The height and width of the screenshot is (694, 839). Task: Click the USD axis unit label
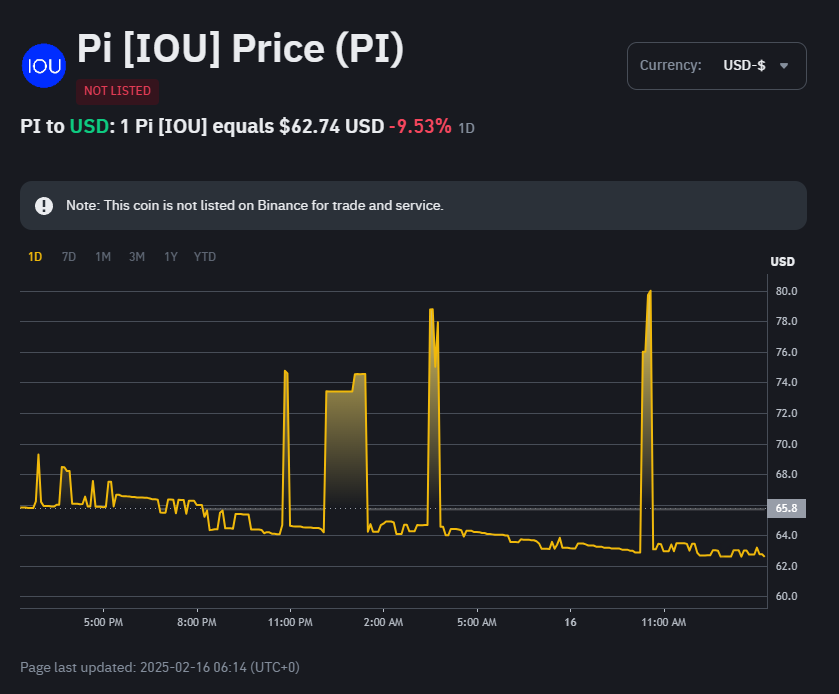[782, 262]
